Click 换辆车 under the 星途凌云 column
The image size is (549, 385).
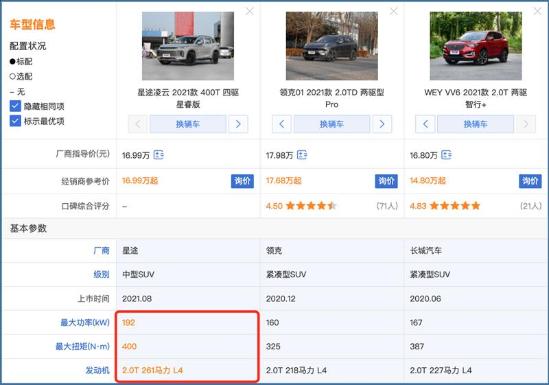point(188,124)
